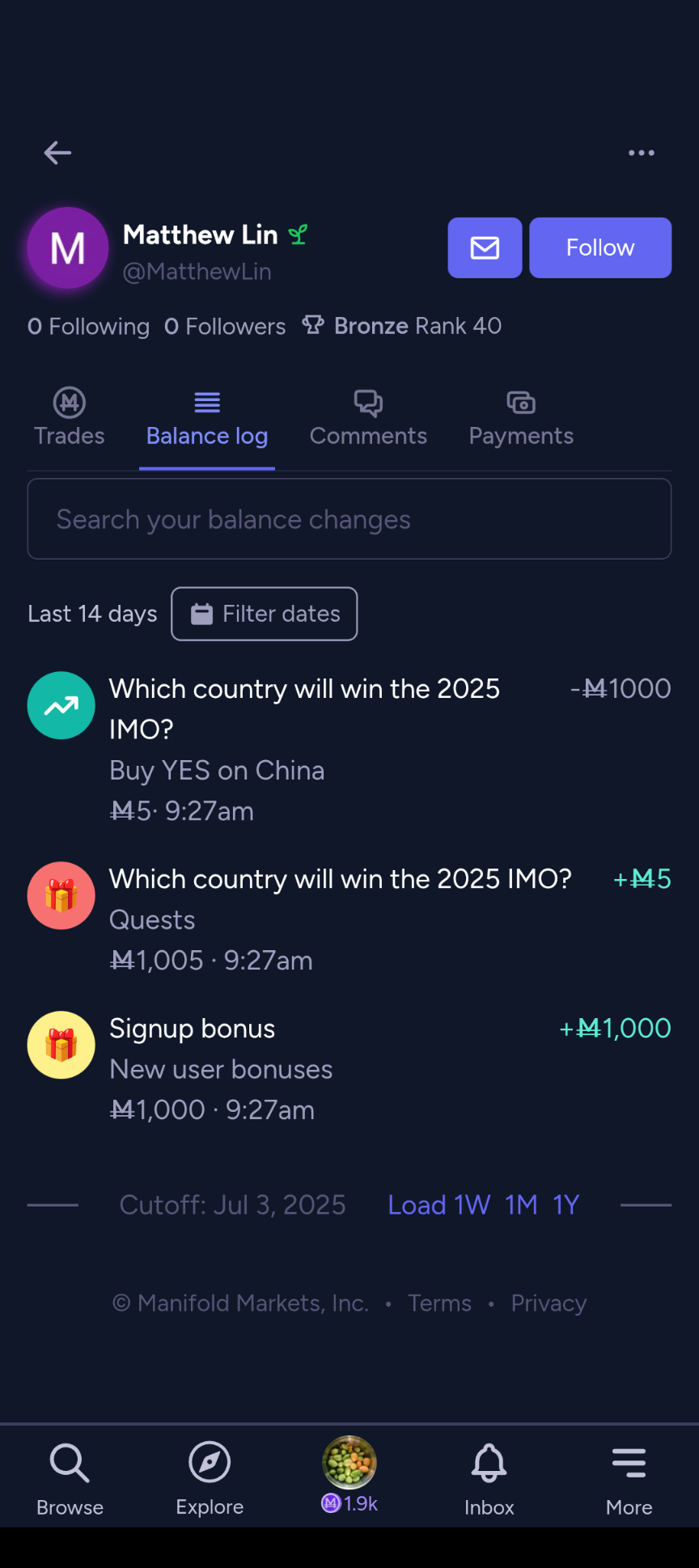Open Explore compass in bottom navigation

coord(210,1477)
